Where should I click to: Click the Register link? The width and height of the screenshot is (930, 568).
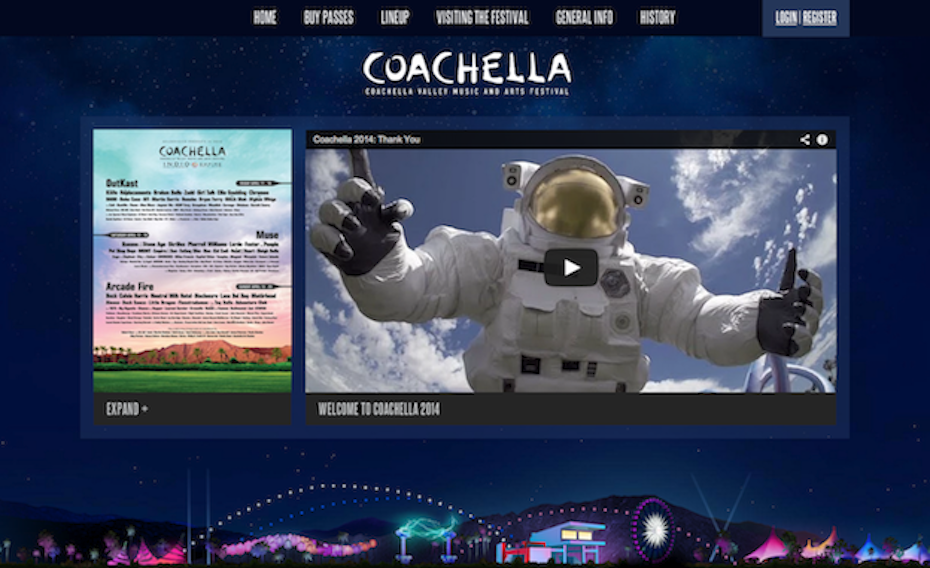pos(820,18)
